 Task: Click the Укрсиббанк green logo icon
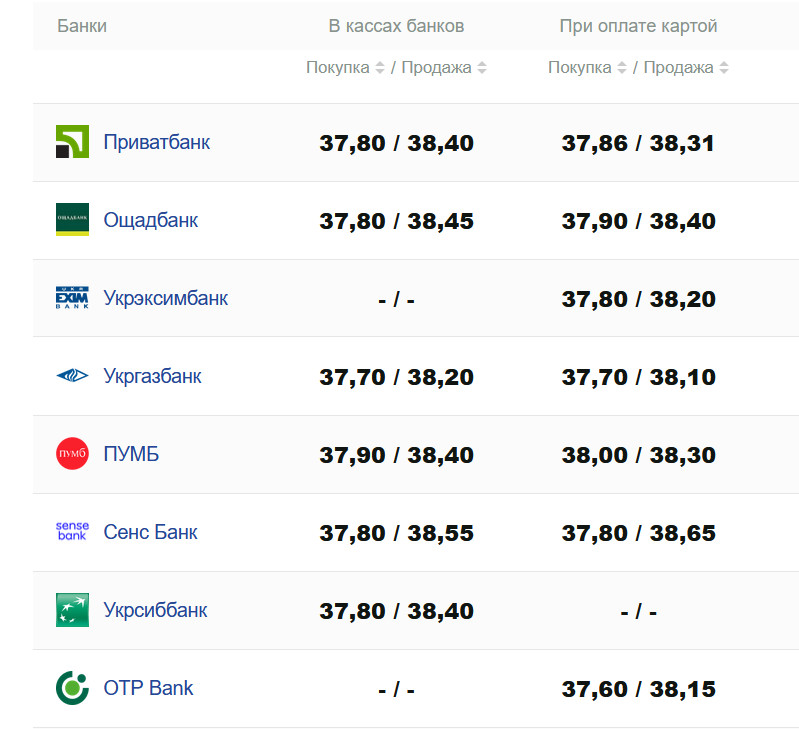click(72, 610)
